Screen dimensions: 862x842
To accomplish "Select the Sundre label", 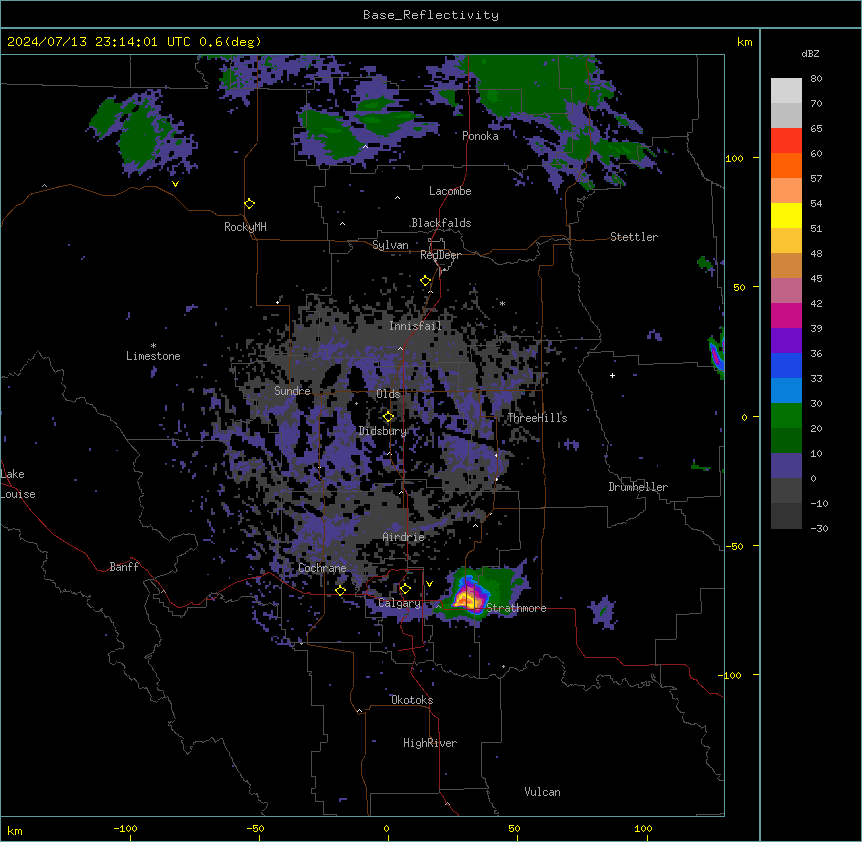I will [x=292, y=391].
